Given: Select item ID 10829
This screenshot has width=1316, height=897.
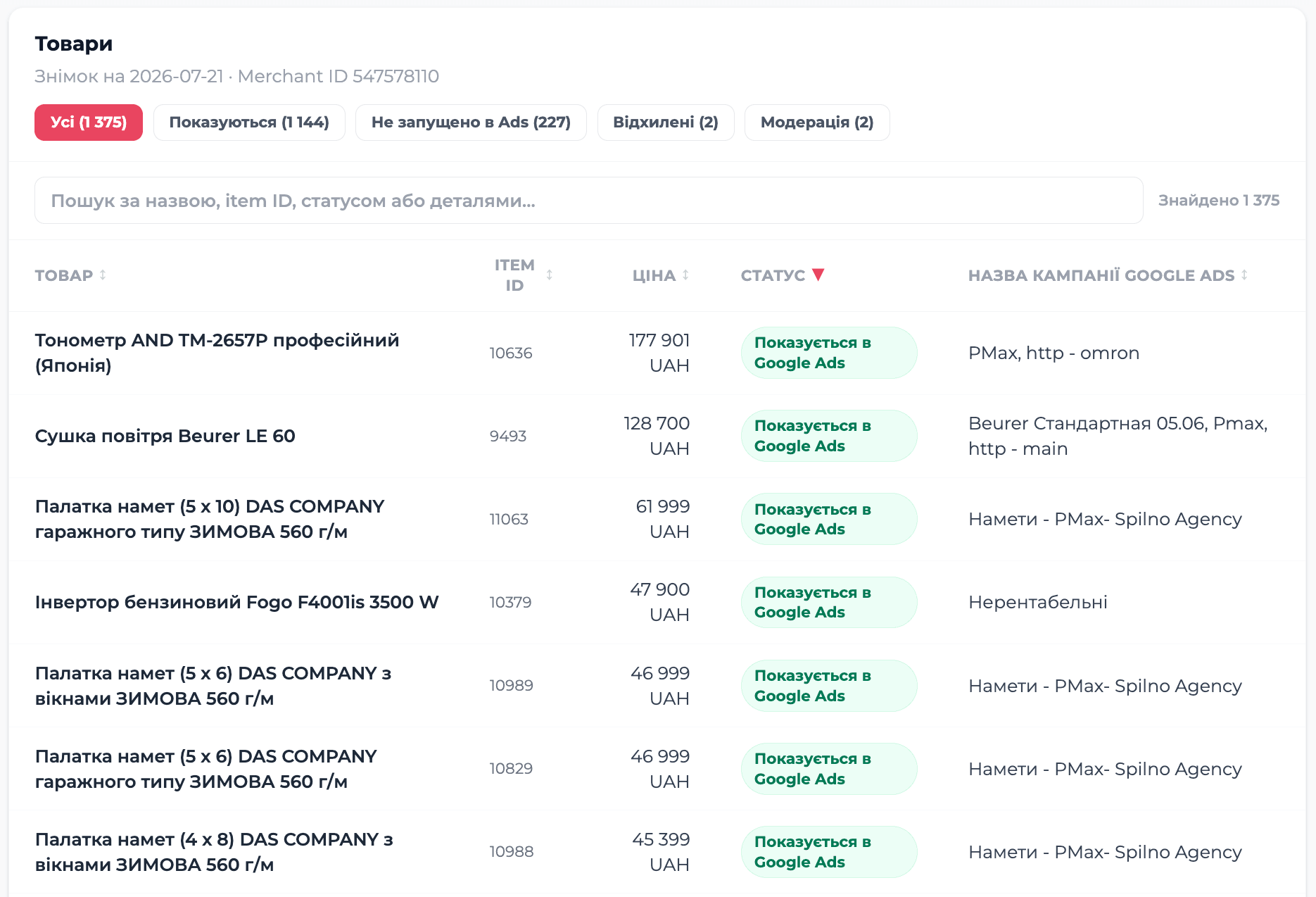Looking at the screenshot, I should [511, 768].
